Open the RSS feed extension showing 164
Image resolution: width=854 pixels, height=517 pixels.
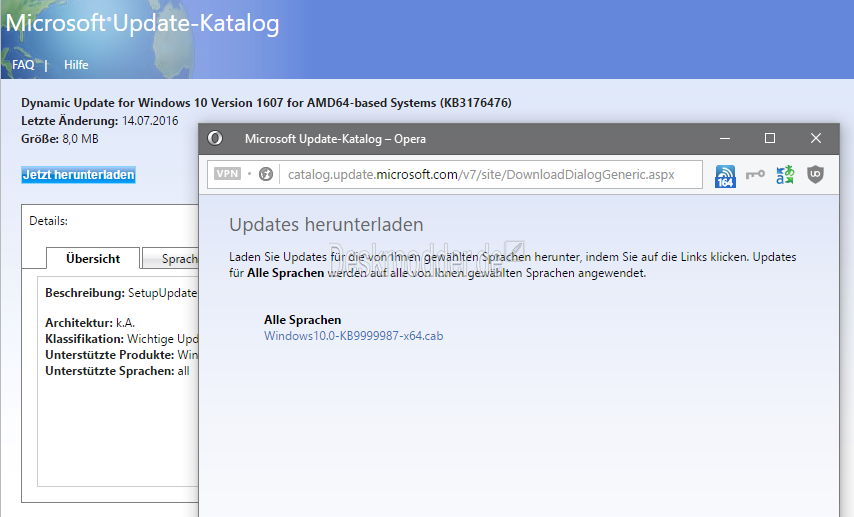725,175
